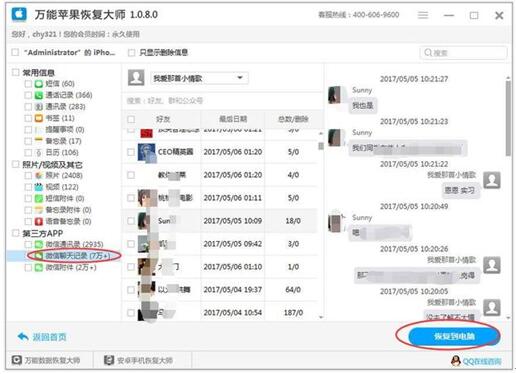Click the 总数/删除 column header

pos(293,119)
